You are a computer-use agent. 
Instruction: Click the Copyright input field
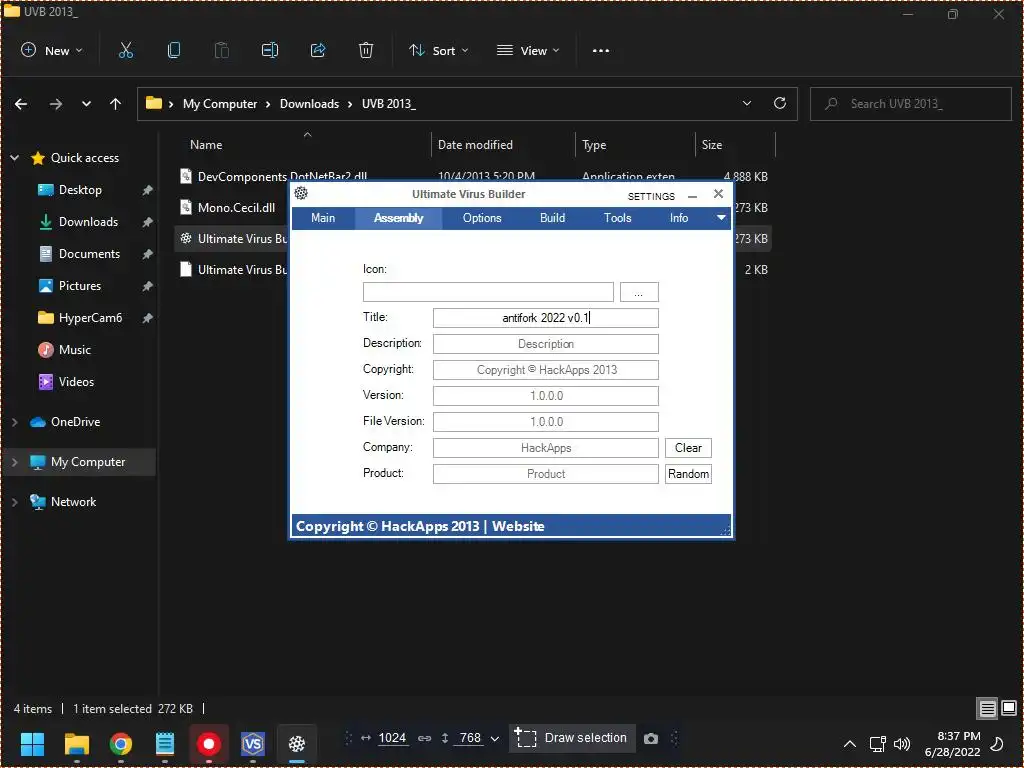(x=545, y=370)
